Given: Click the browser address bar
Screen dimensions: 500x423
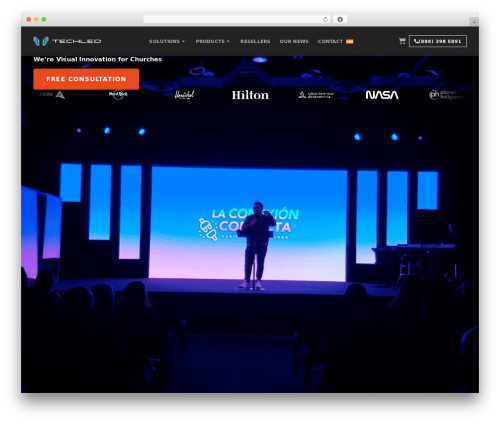Looking at the screenshot, I should pos(237,19).
